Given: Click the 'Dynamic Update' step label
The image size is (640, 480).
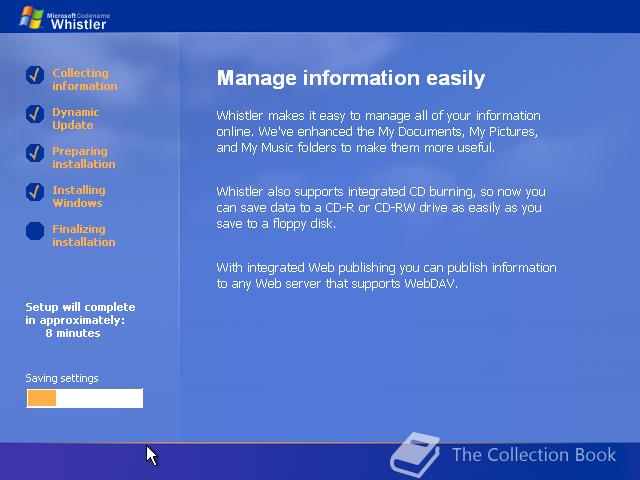Looking at the screenshot, I should [76, 118].
